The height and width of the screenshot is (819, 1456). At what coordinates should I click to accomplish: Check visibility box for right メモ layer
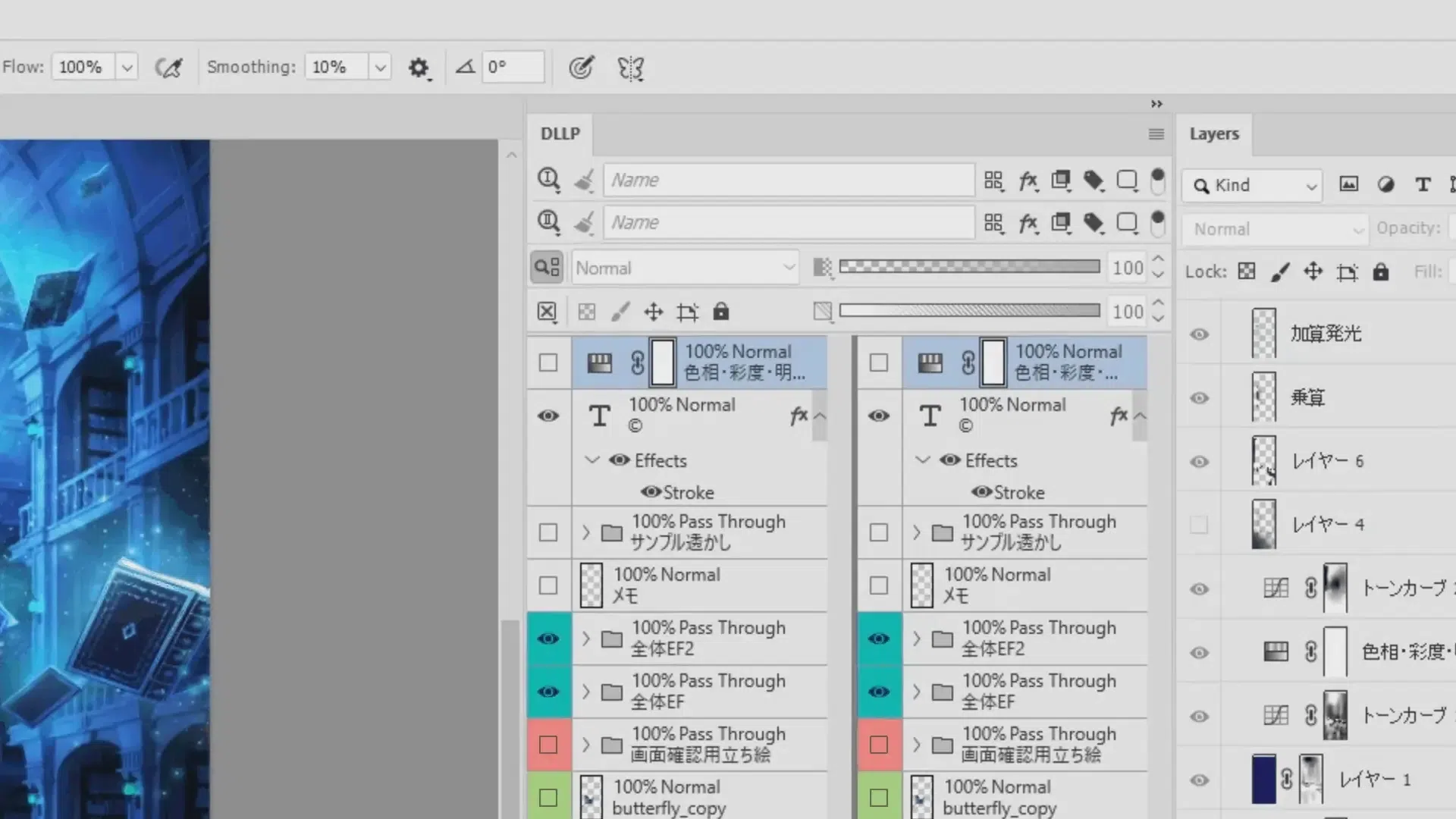(879, 585)
